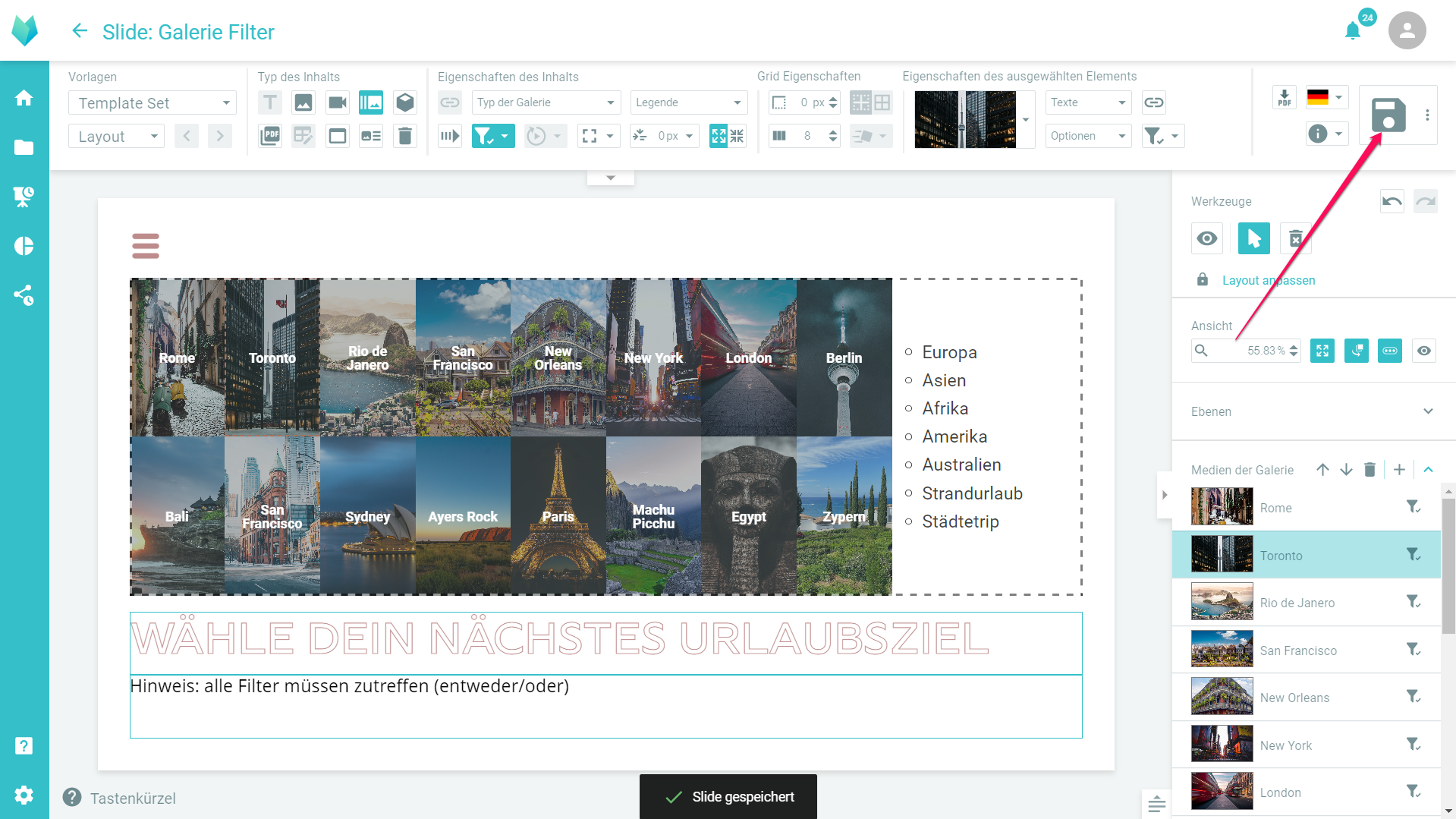Click the link icon for the selected element
Screen dimensions: 1456x819
coord(1154,102)
